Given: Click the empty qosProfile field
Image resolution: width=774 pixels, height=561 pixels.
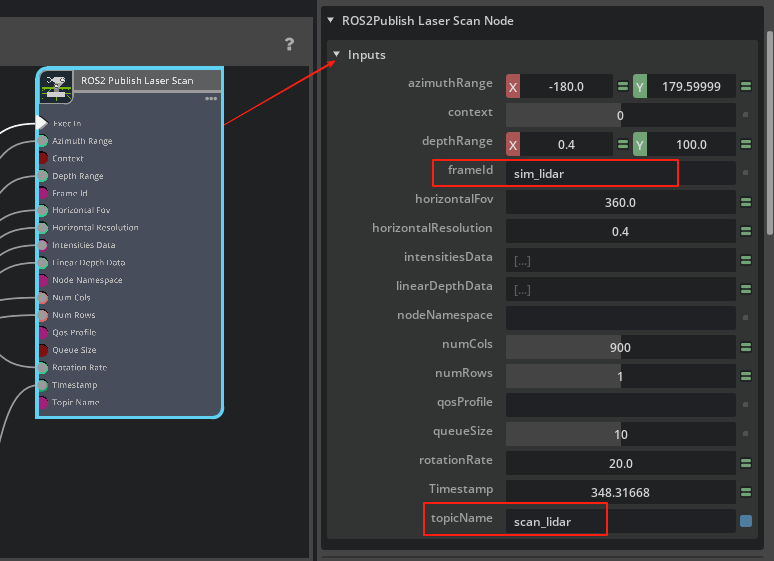Looking at the screenshot, I should coord(620,405).
